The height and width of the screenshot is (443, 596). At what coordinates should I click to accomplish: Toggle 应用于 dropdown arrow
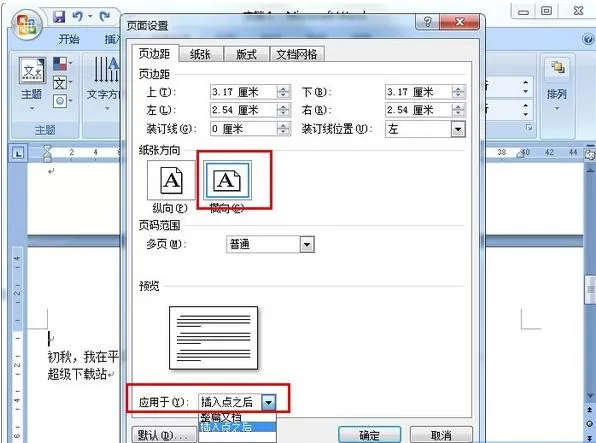pyautogui.click(x=268, y=402)
